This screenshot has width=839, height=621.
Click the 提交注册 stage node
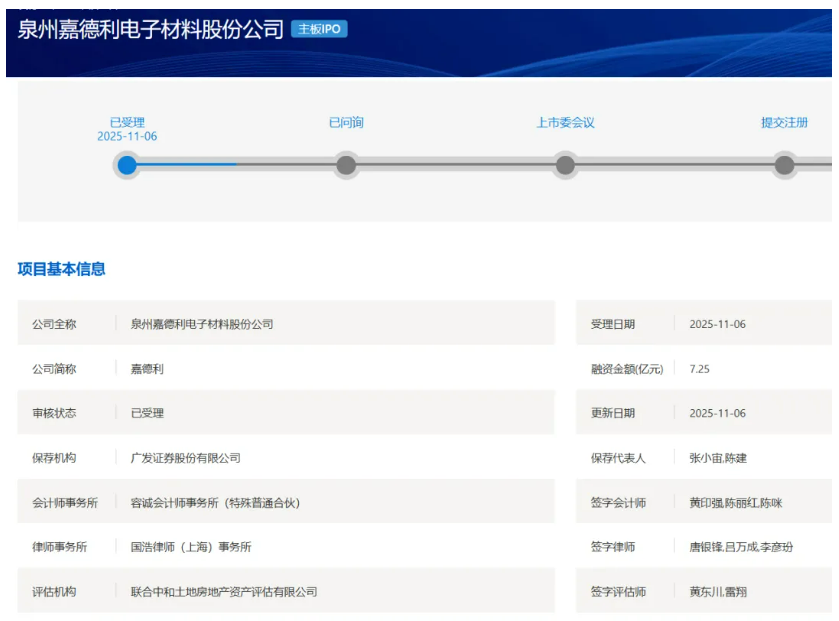(x=784, y=165)
